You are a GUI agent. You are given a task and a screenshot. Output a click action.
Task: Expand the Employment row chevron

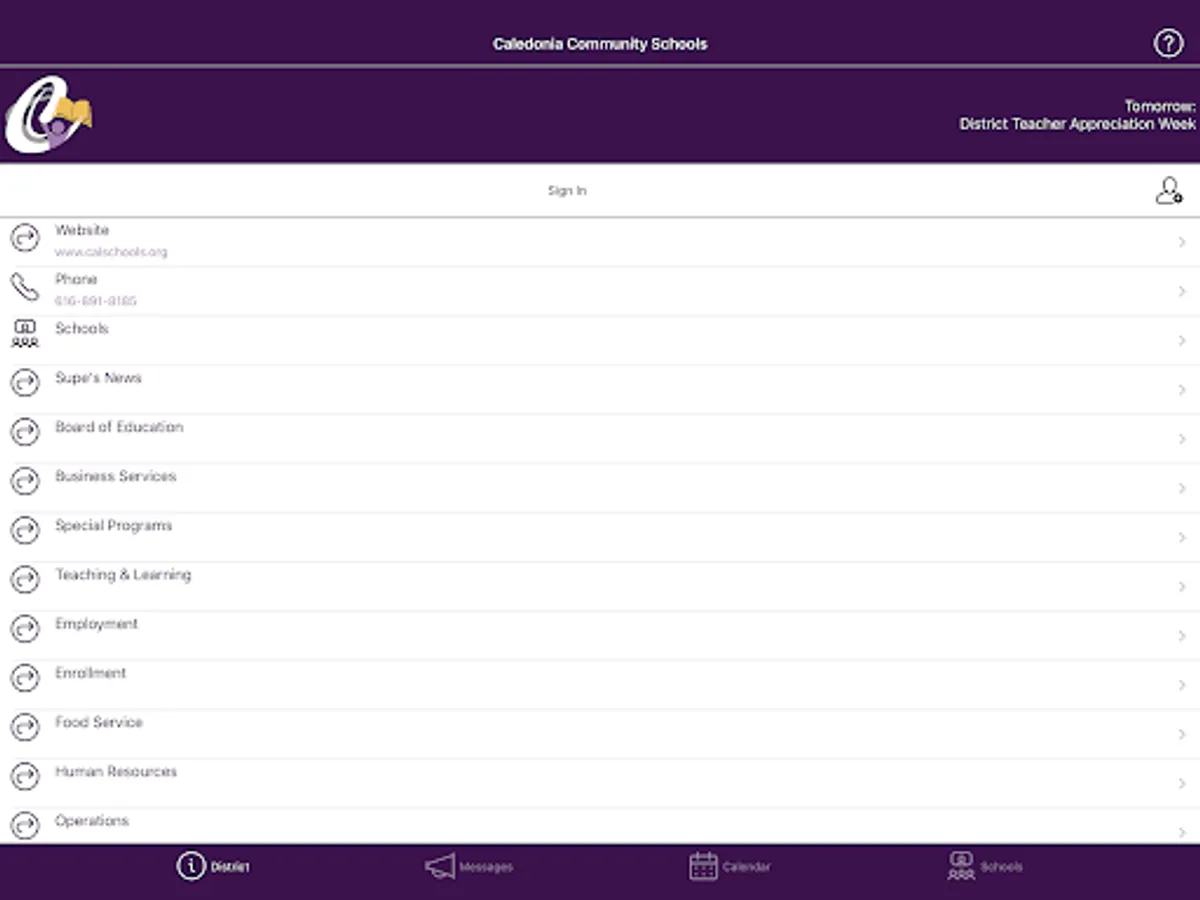pos(1182,636)
